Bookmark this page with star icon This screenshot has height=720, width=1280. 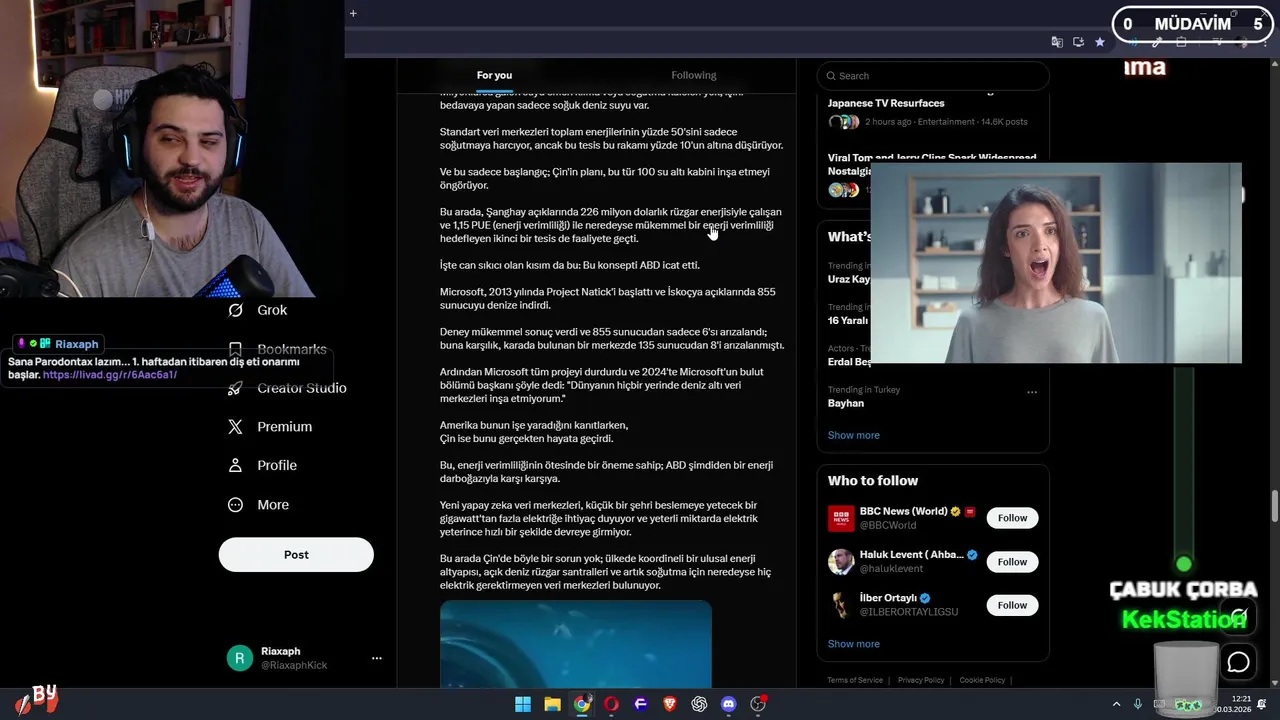pyautogui.click(x=1100, y=42)
